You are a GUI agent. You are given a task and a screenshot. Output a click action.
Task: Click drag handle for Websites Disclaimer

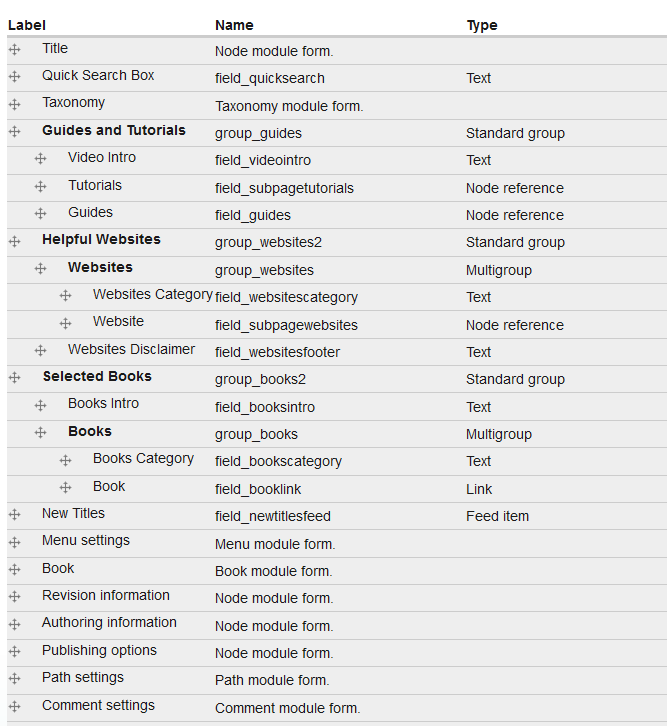[x=40, y=350]
